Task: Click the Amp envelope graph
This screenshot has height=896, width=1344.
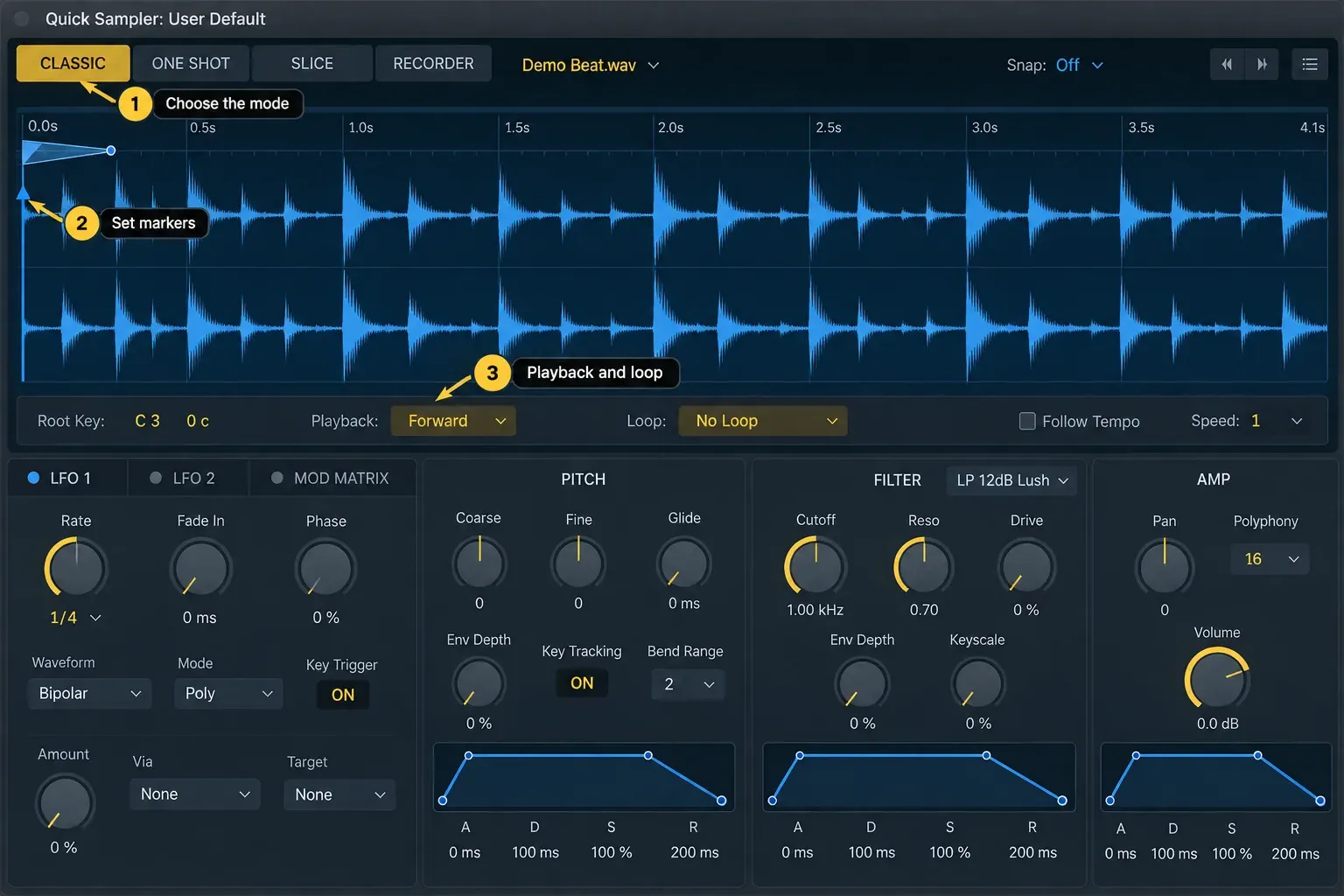Action: click(x=1215, y=777)
